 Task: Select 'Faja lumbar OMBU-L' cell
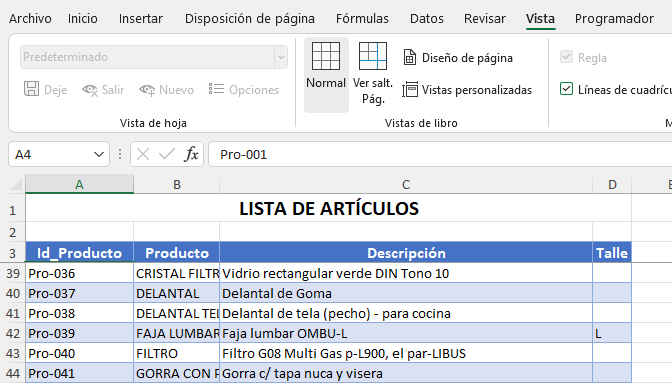(x=406, y=333)
